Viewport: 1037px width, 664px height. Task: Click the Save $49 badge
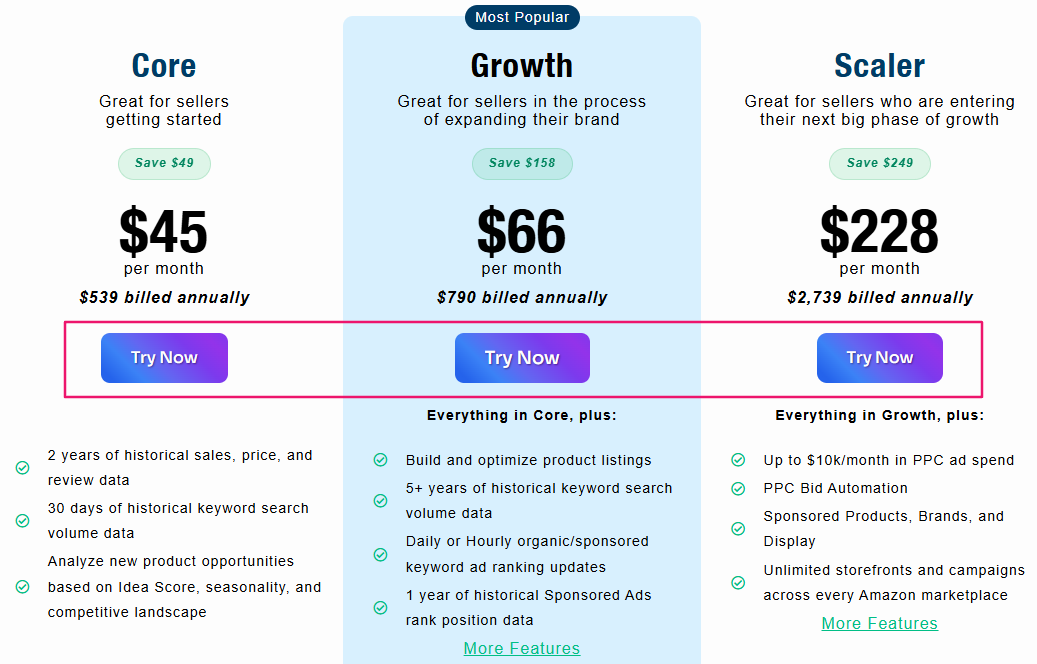click(164, 163)
